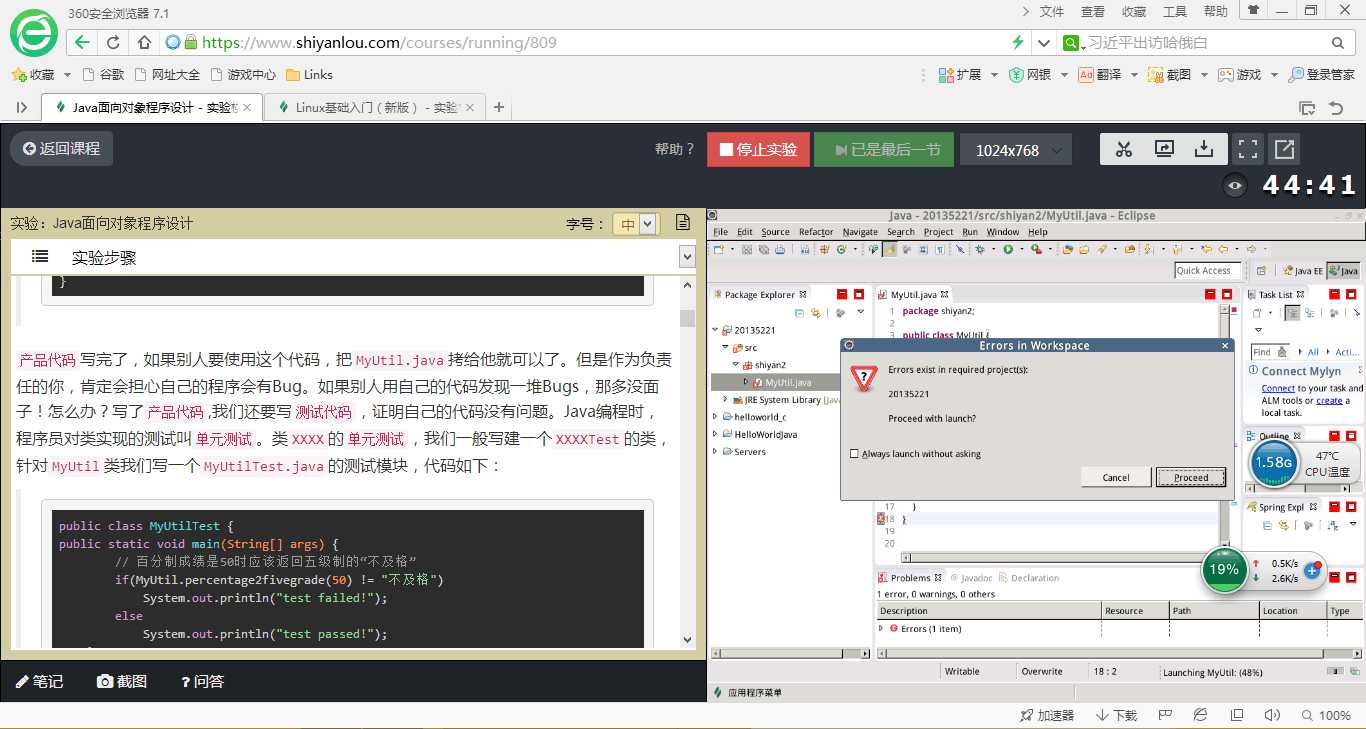This screenshot has width=1366, height=729.
Task: Switch to the Java EE perspective
Action: click(x=1303, y=271)
